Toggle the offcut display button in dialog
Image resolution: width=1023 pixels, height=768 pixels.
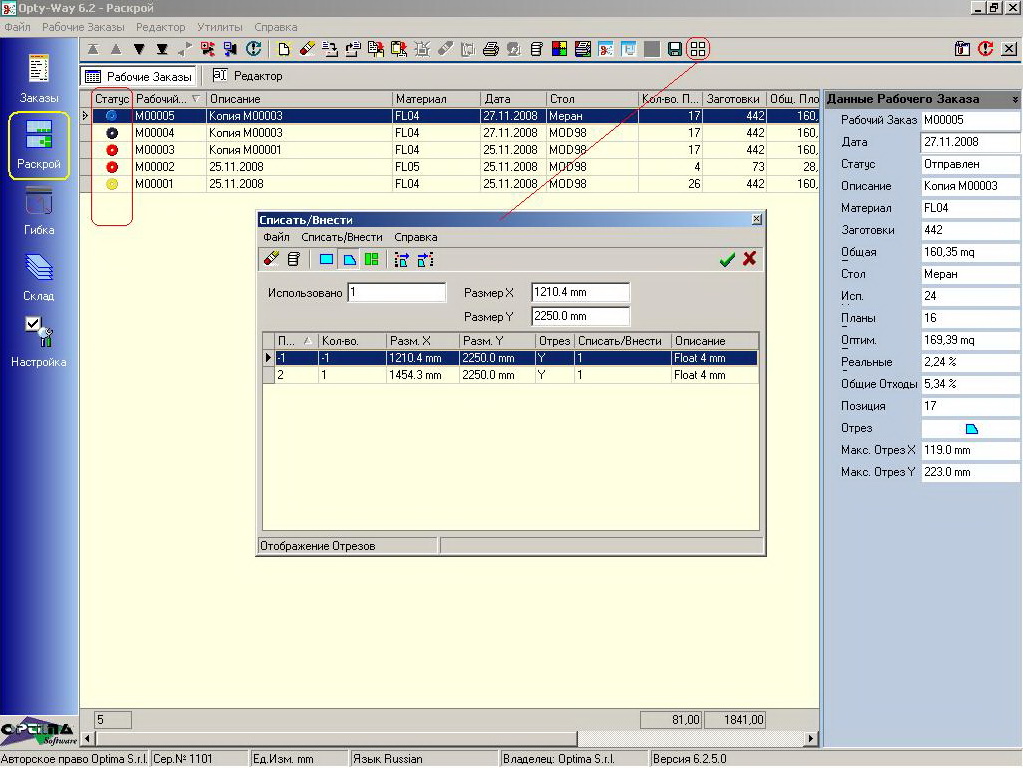coord(350,259)
